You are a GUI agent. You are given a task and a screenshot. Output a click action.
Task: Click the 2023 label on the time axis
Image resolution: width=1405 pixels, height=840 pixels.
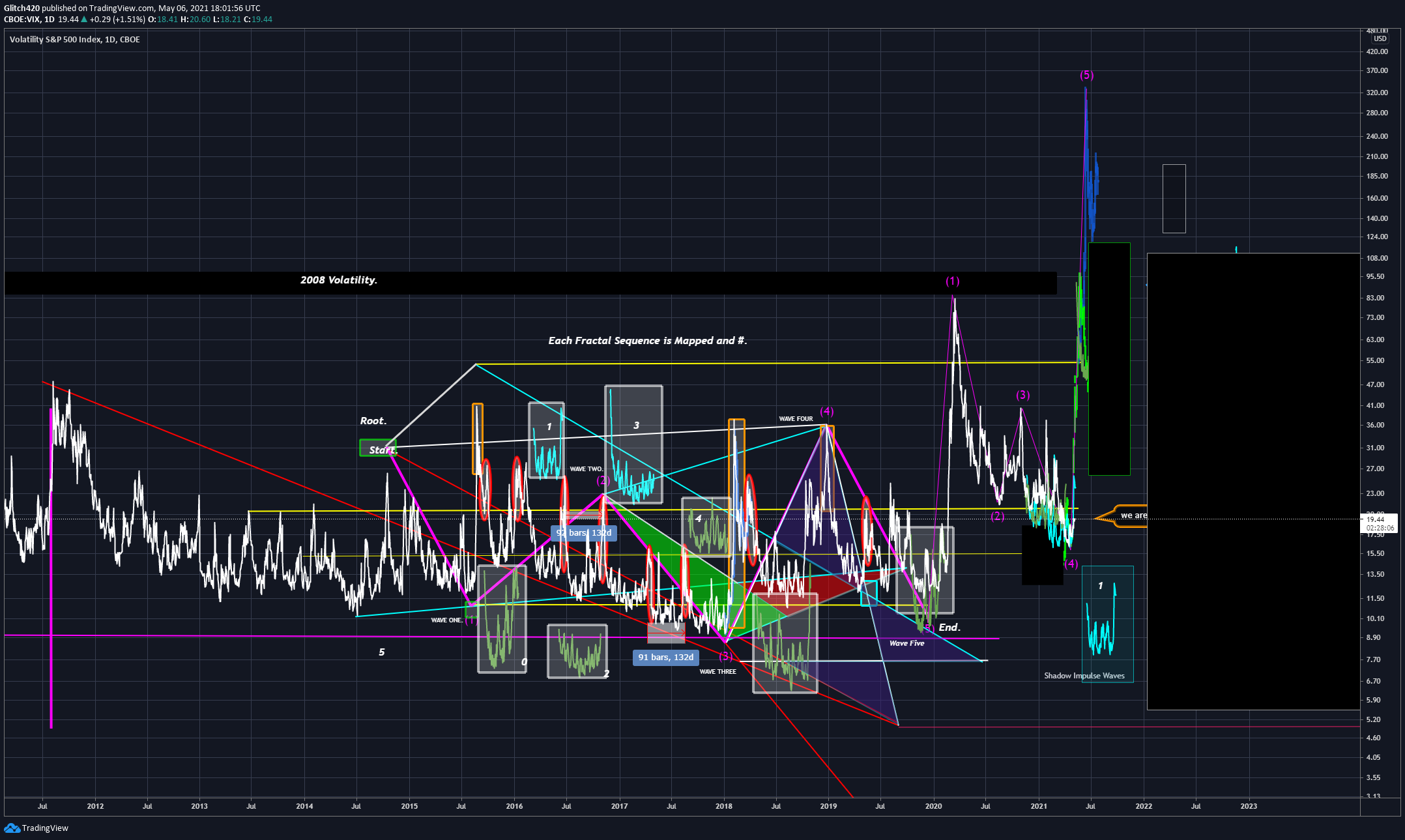click(1249, 806)
